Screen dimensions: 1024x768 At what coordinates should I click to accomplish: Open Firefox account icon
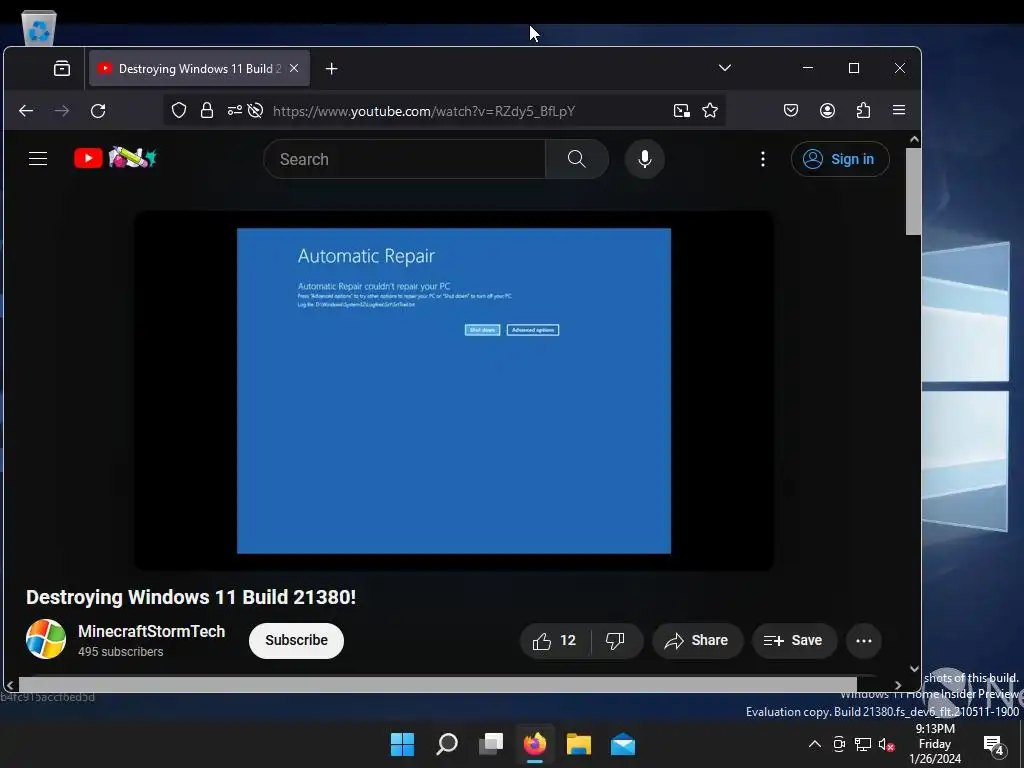[827, 110]
